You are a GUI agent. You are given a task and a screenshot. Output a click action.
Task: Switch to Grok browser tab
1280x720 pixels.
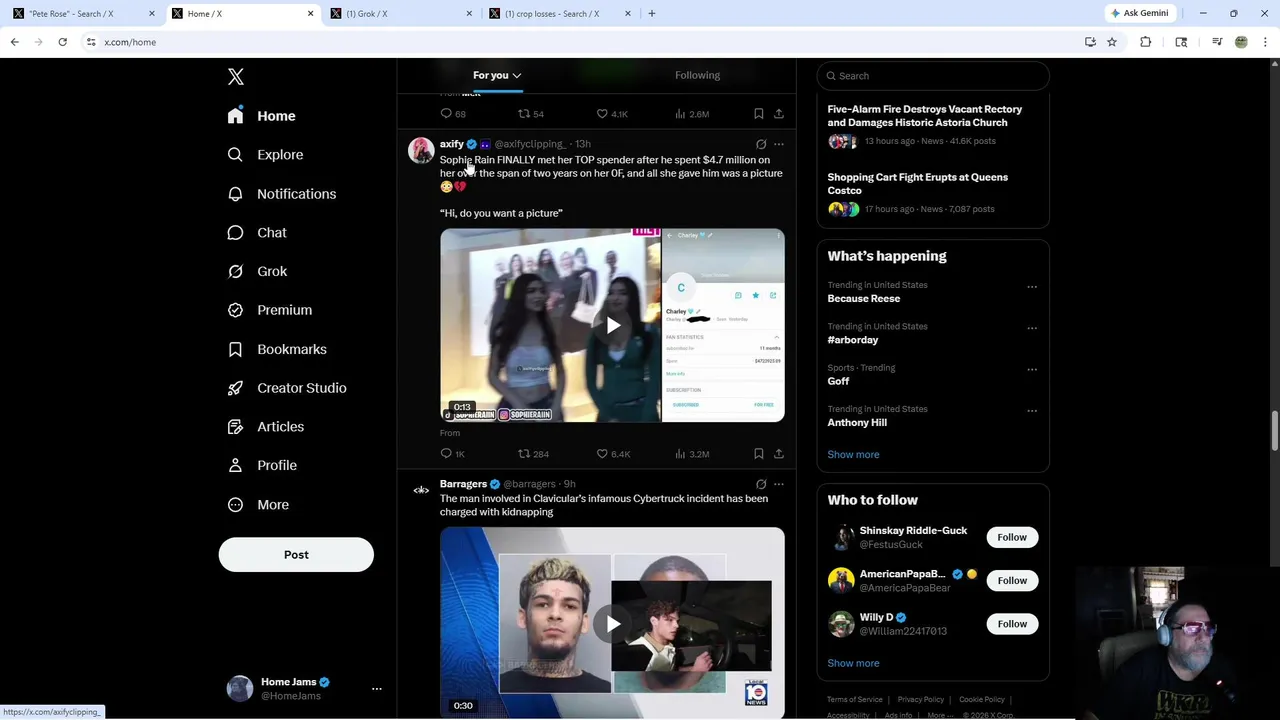pos(400,14)
